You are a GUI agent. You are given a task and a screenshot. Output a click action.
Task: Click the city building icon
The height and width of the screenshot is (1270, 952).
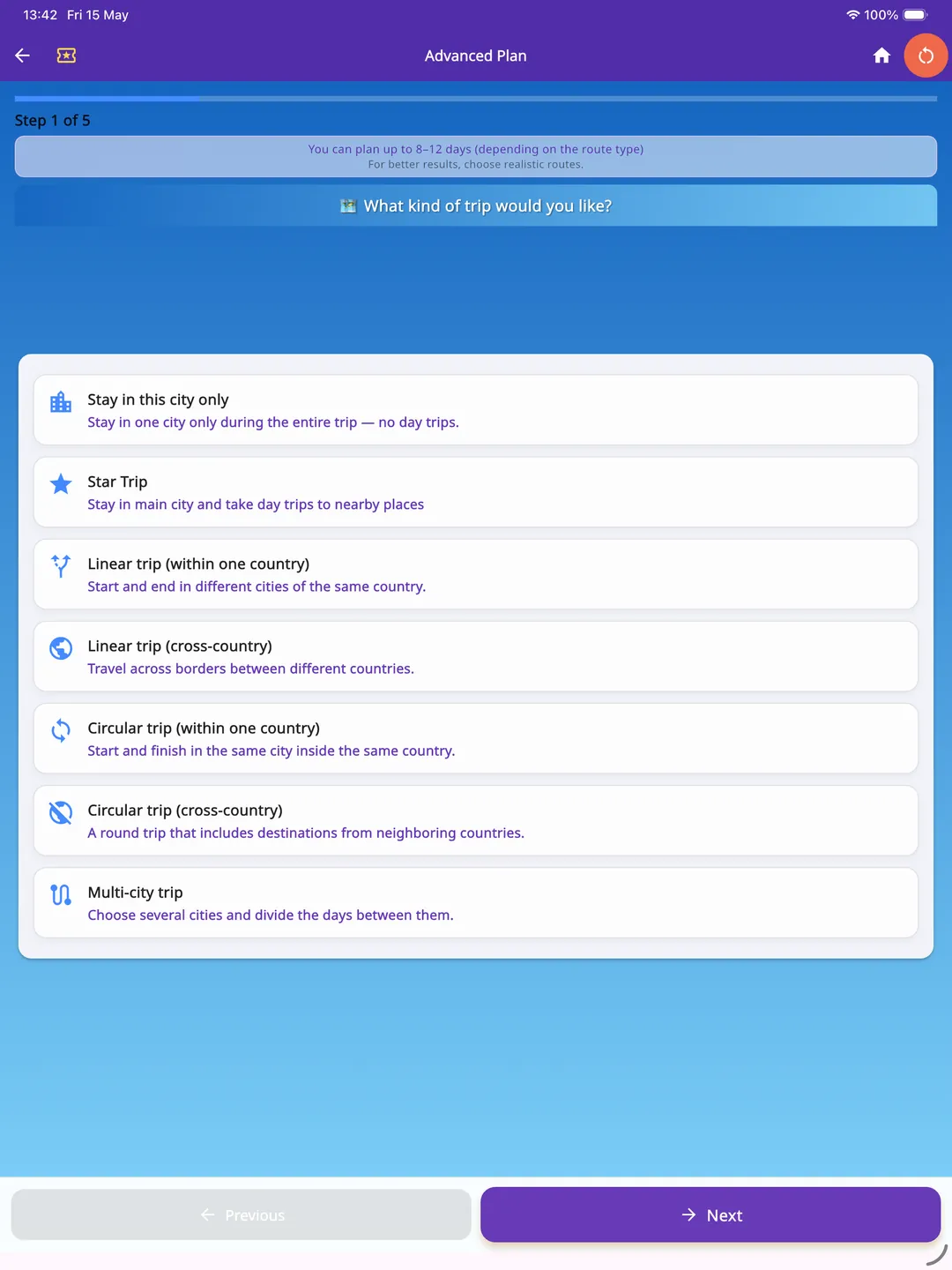coord(61,402)
